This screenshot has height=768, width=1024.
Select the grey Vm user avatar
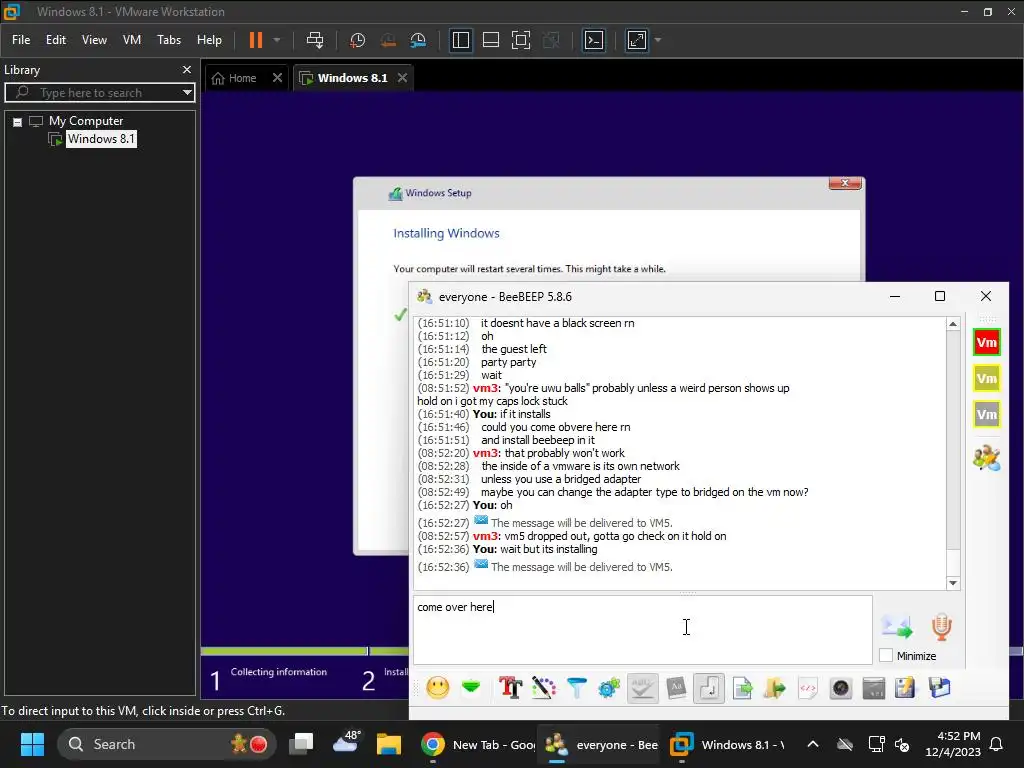click(x=986, y=414)
